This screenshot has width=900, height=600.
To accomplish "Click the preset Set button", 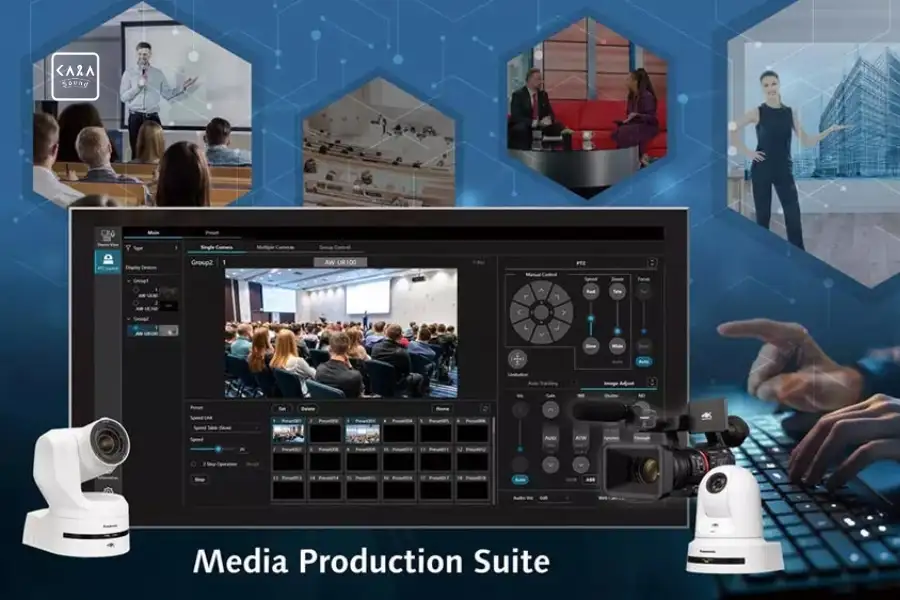I will [x=282, y=408].
